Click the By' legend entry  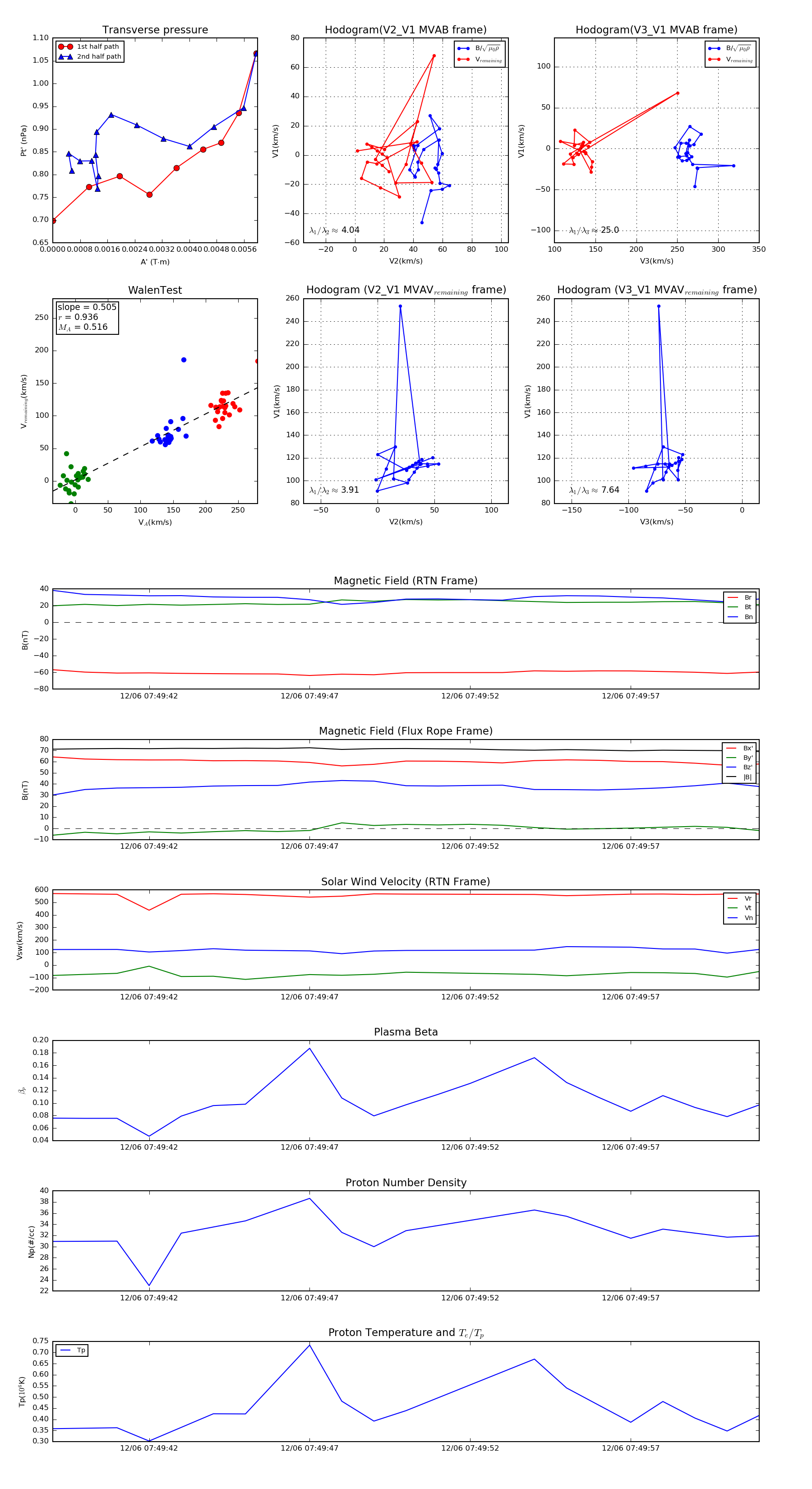click(x=740, y=758)
